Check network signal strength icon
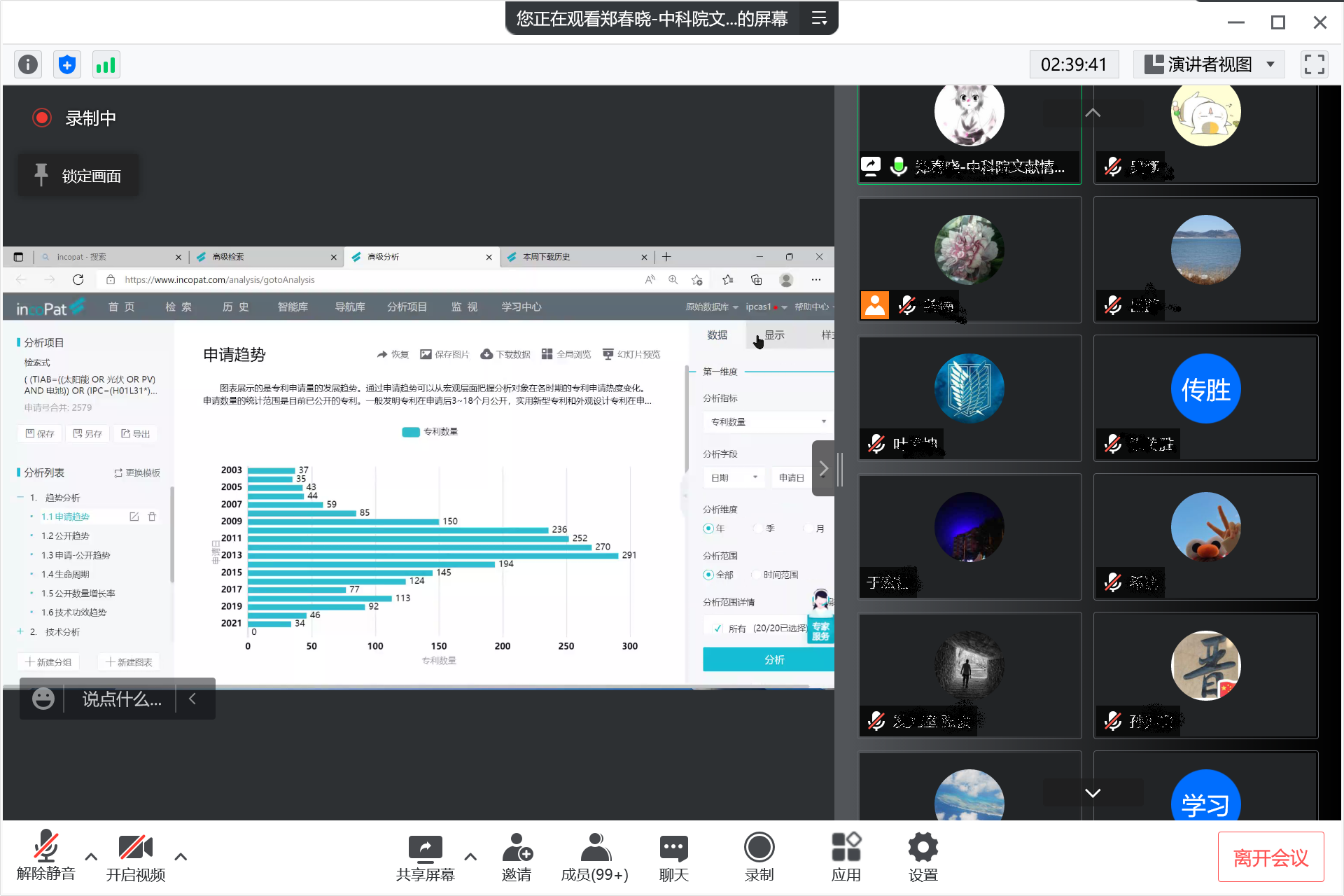The image size is (1344, 896). [106, 65]
